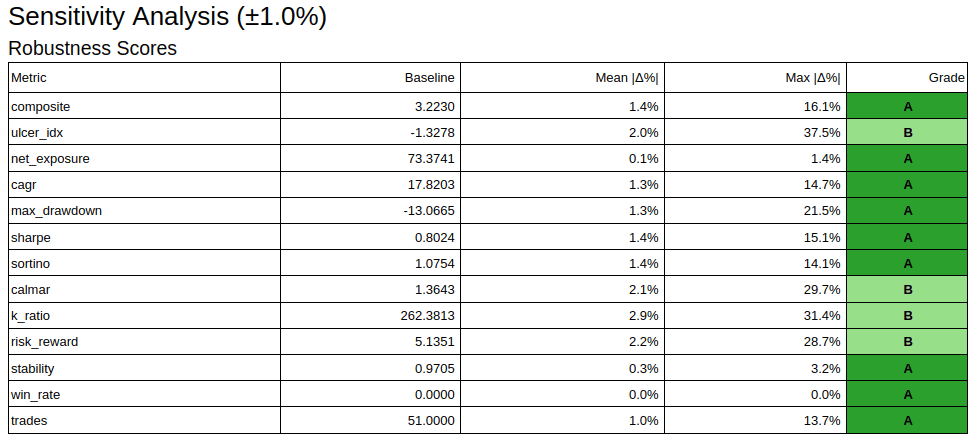This screenshot has height=446, width=979.
Task: Click the Robustness Scores subheading
Action: click(x=92, y=48)
